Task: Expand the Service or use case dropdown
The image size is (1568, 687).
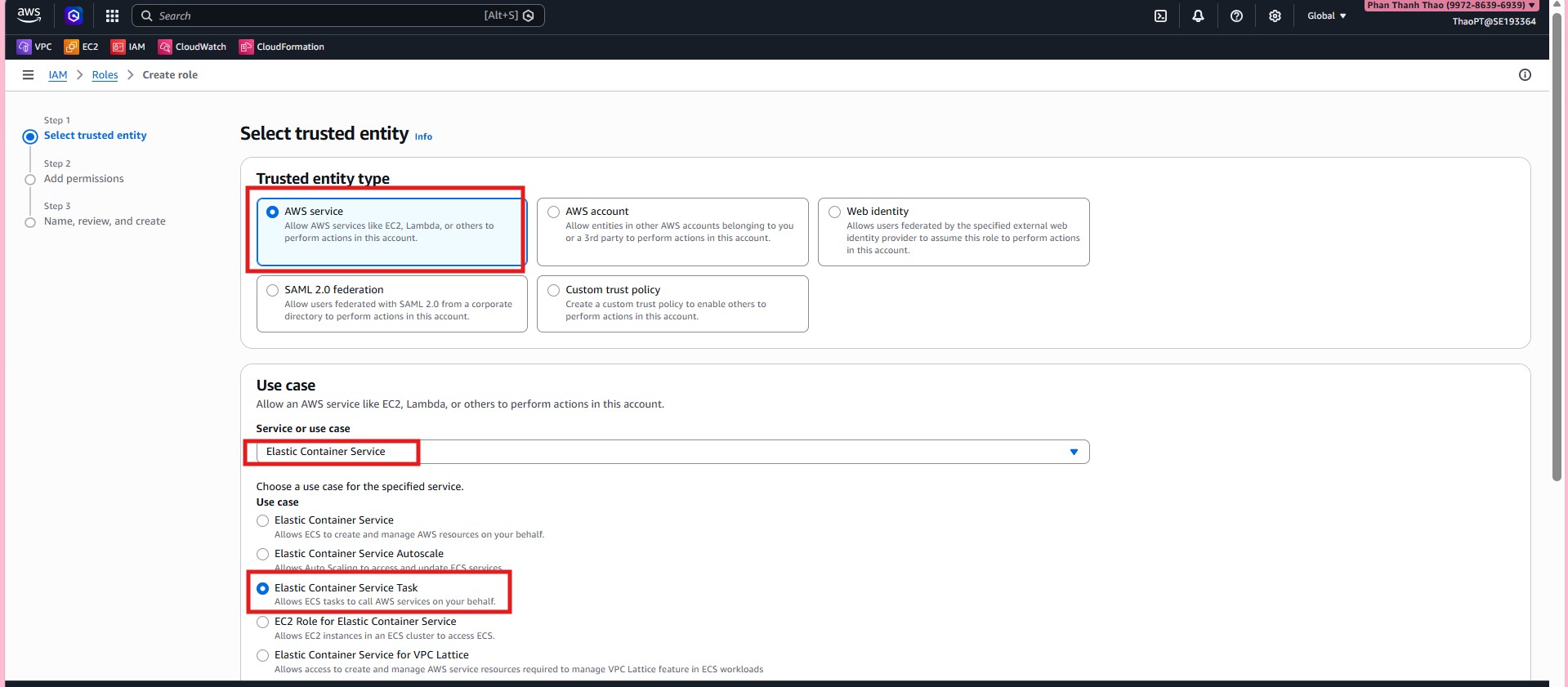Action: tap(1073, 452)
